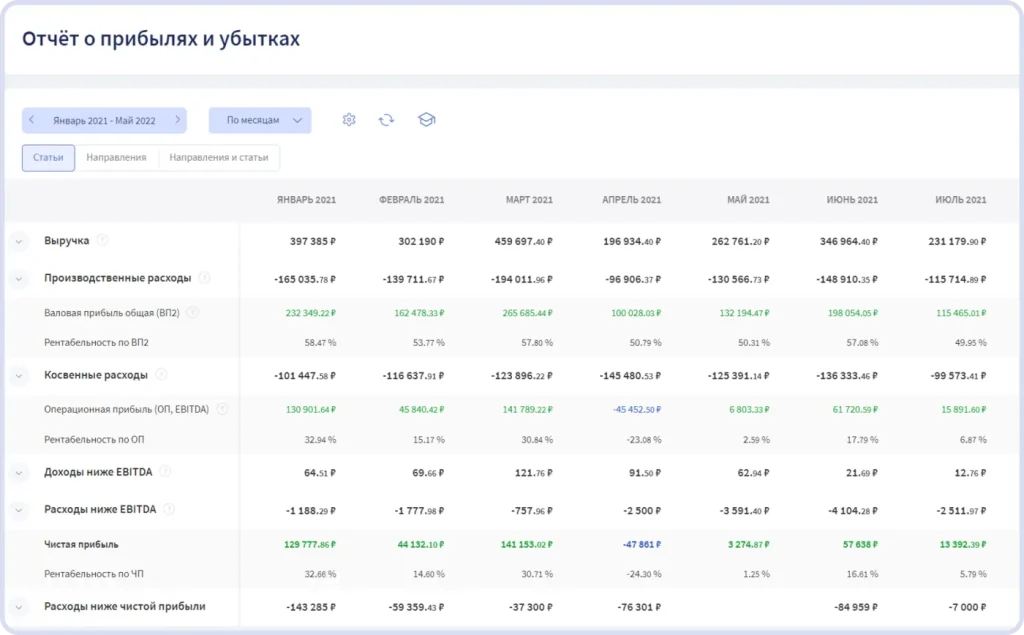Select the Статьи tab

click(x=48, y=157)
